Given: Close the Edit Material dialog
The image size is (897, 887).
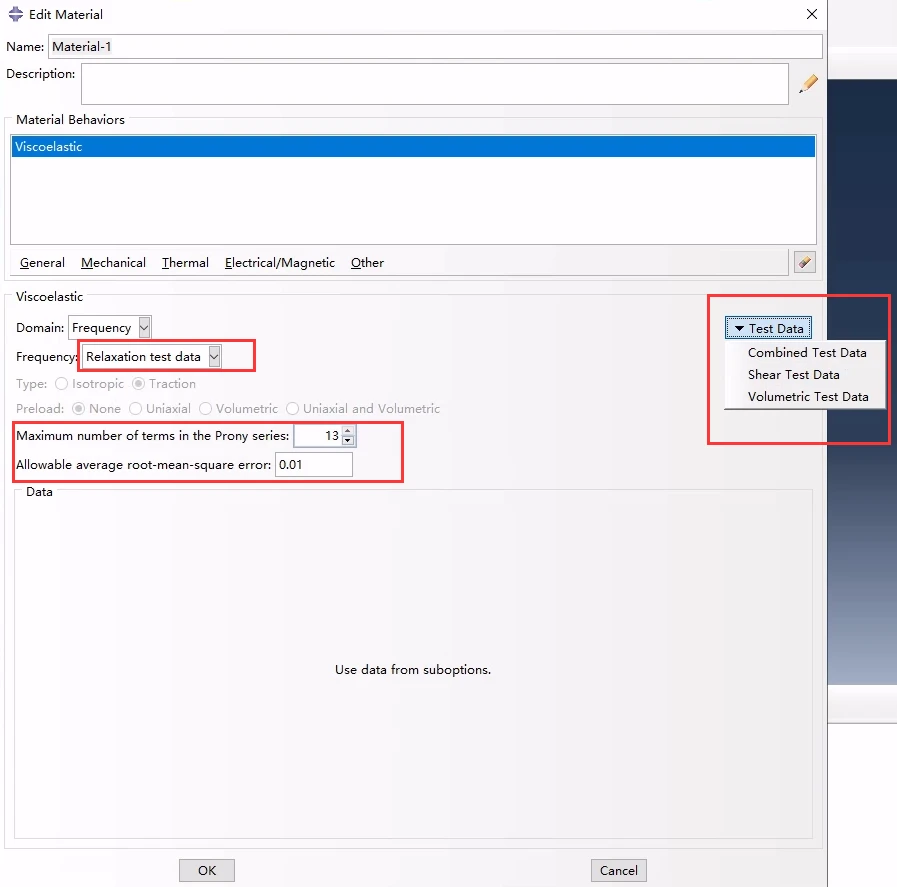Looking at the screenshot, I should 811,14.
